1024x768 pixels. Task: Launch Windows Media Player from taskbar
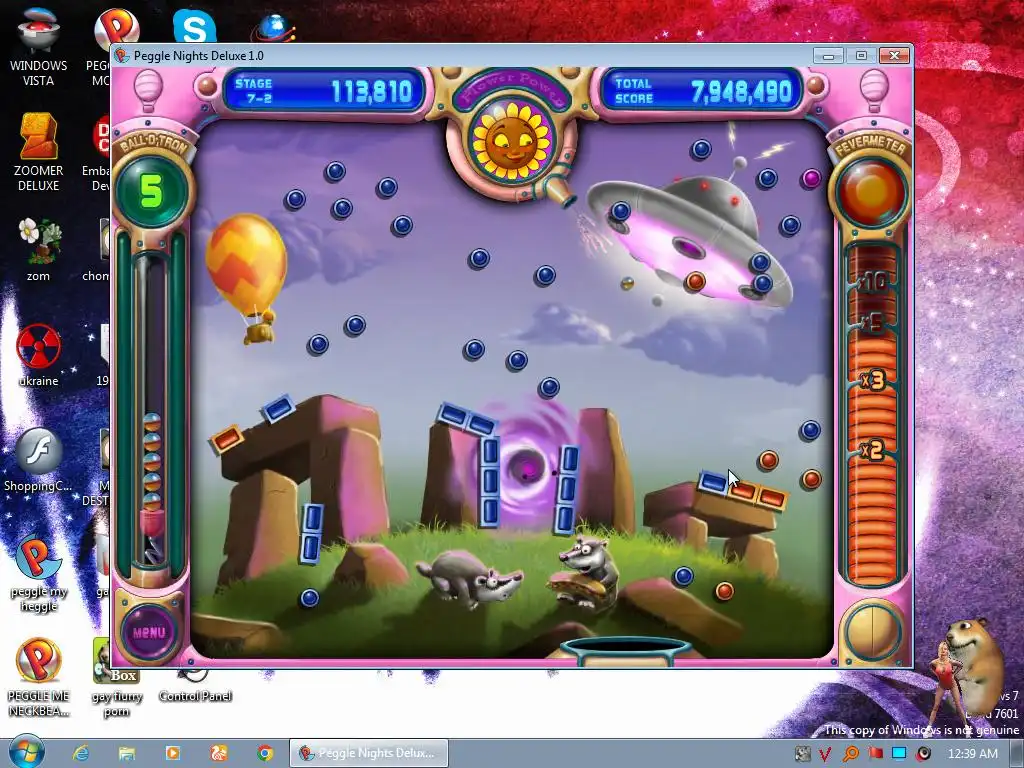(x=172, y=753)
